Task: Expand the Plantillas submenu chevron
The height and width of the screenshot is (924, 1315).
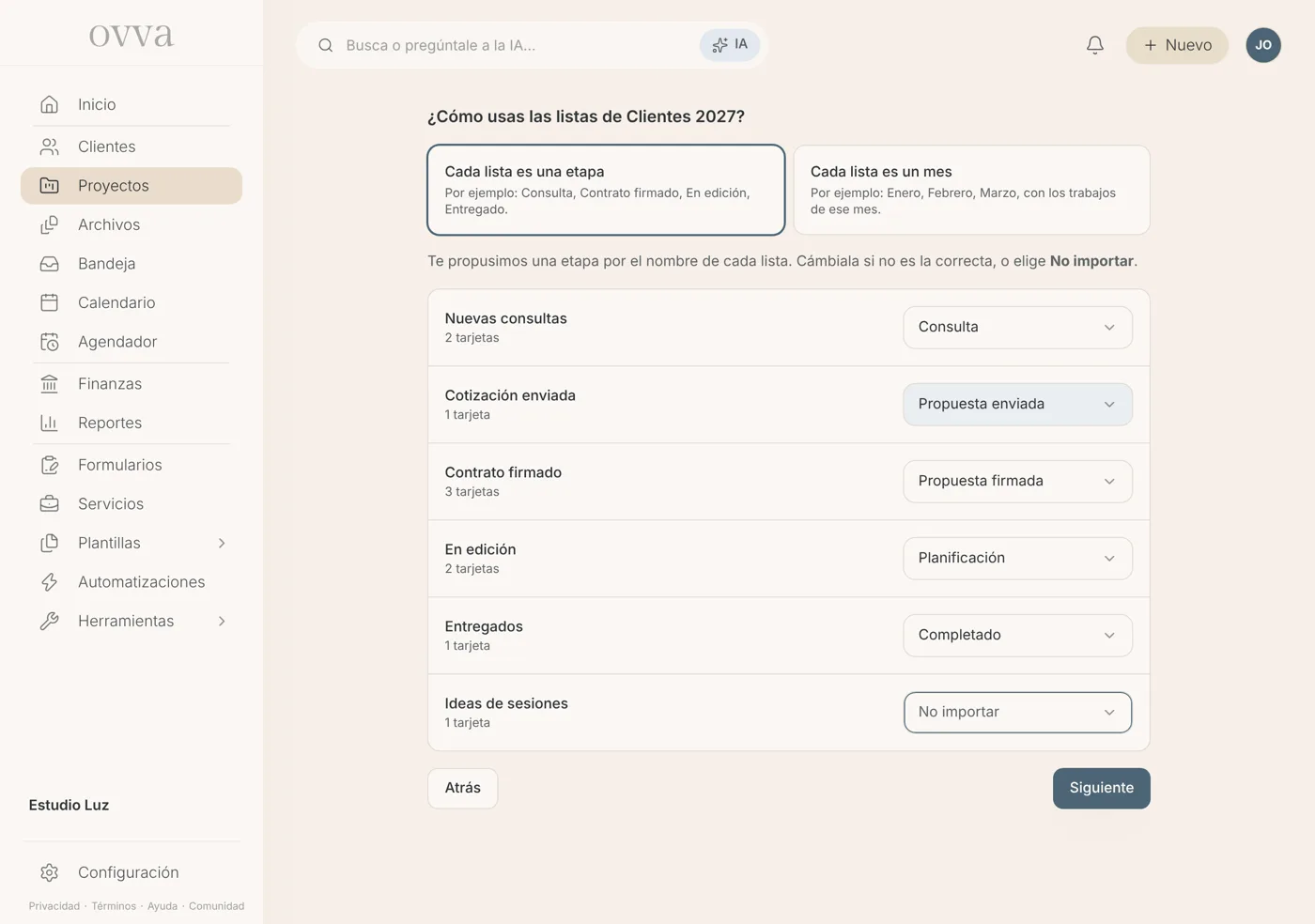Action: pyautogui.click(x=222, y=543)
